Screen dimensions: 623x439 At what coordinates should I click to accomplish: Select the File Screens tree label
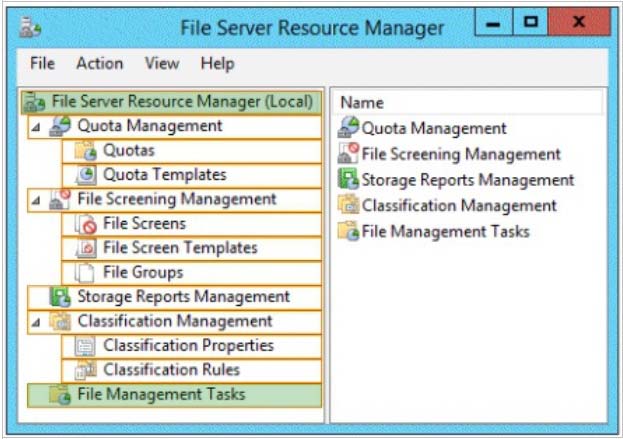coord(144,224)
